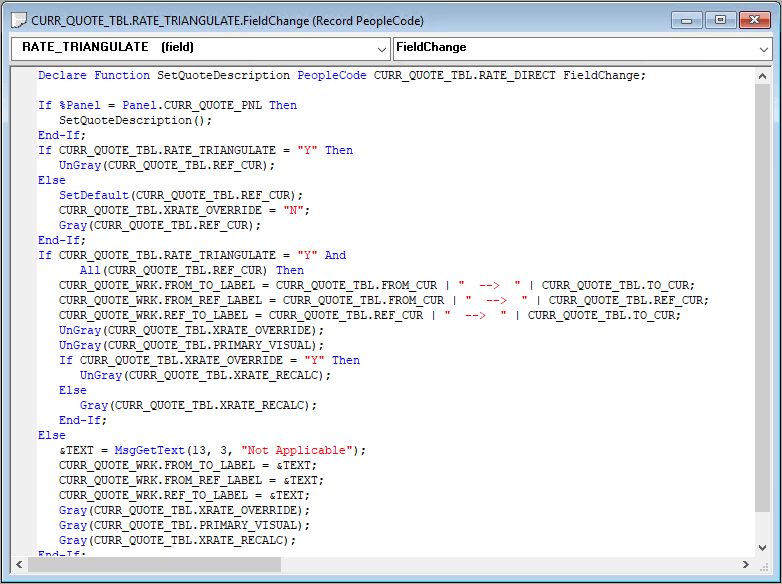Click Gray(CURR_QUOTE_TBL.PRIMARY_VISUAL) line
This screenshot has width=782, height=584.
tap(184, 525)
